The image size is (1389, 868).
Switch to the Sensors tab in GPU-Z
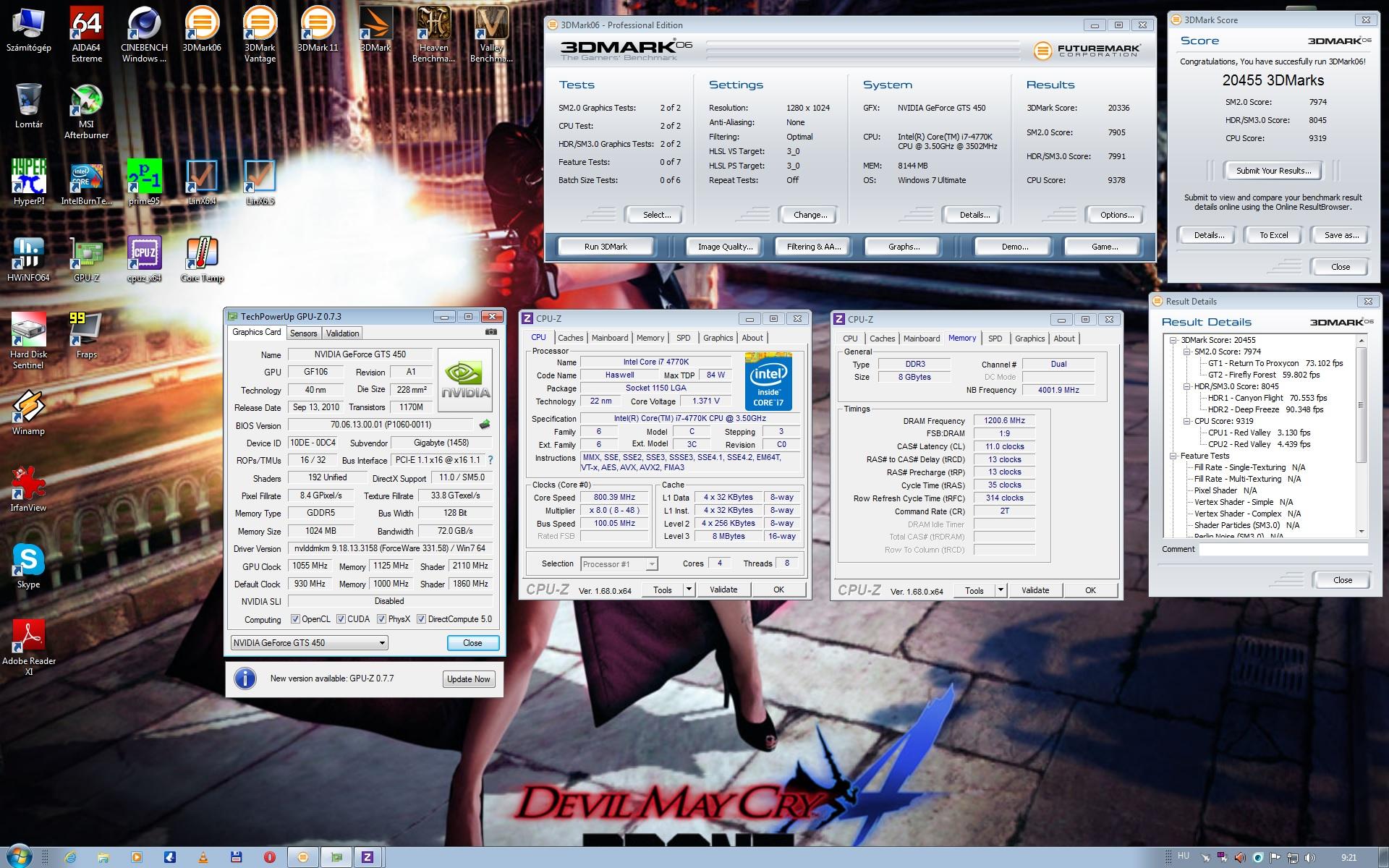coord(303,333)
